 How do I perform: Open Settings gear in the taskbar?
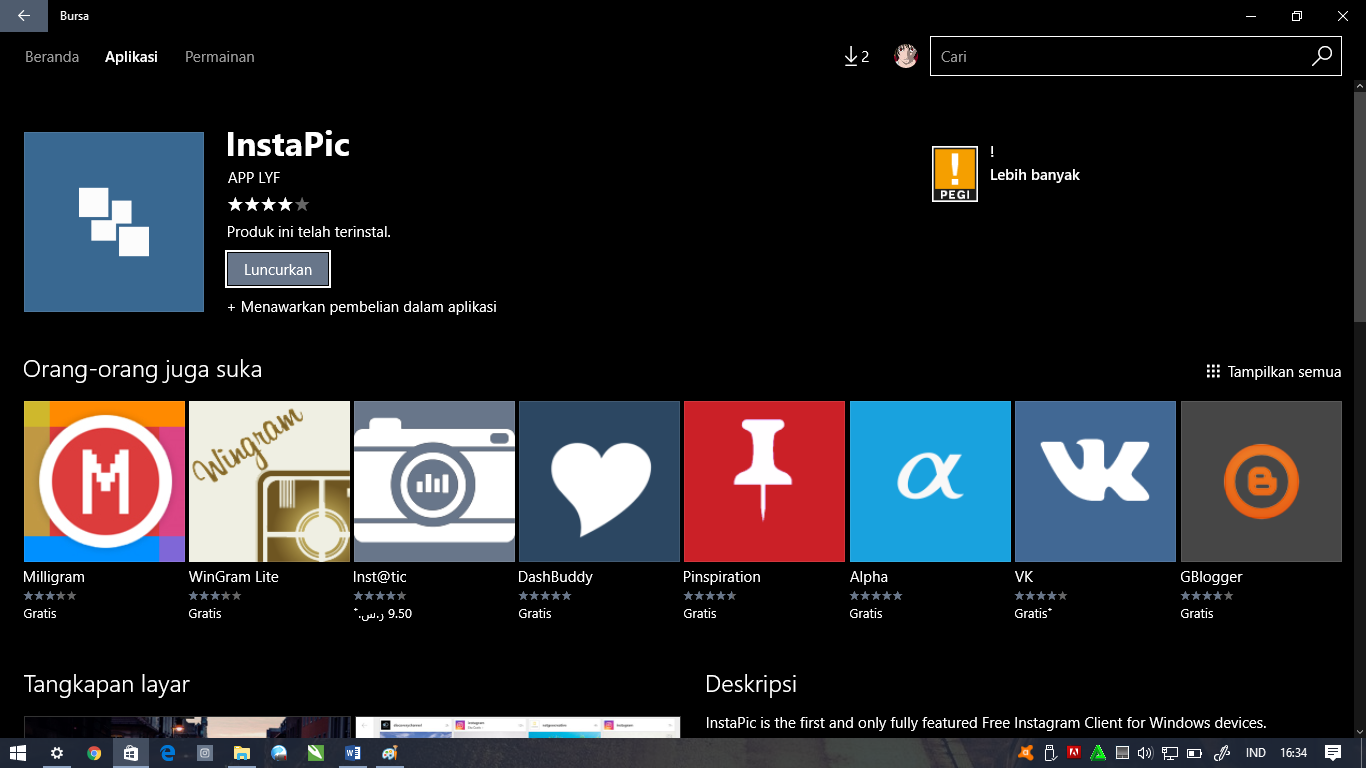(x=57, y=753)
